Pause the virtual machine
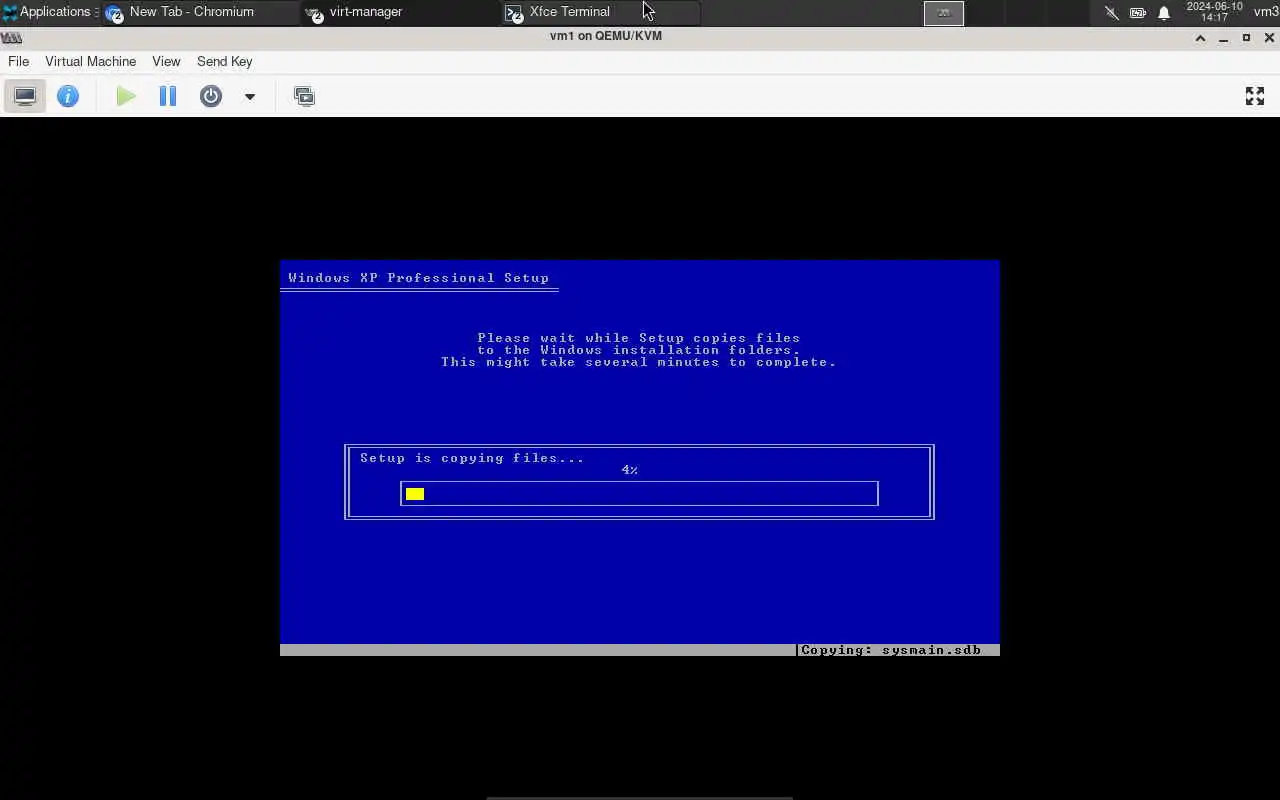This screenshot has height=800, width=1280. click(x=168, y=96)
